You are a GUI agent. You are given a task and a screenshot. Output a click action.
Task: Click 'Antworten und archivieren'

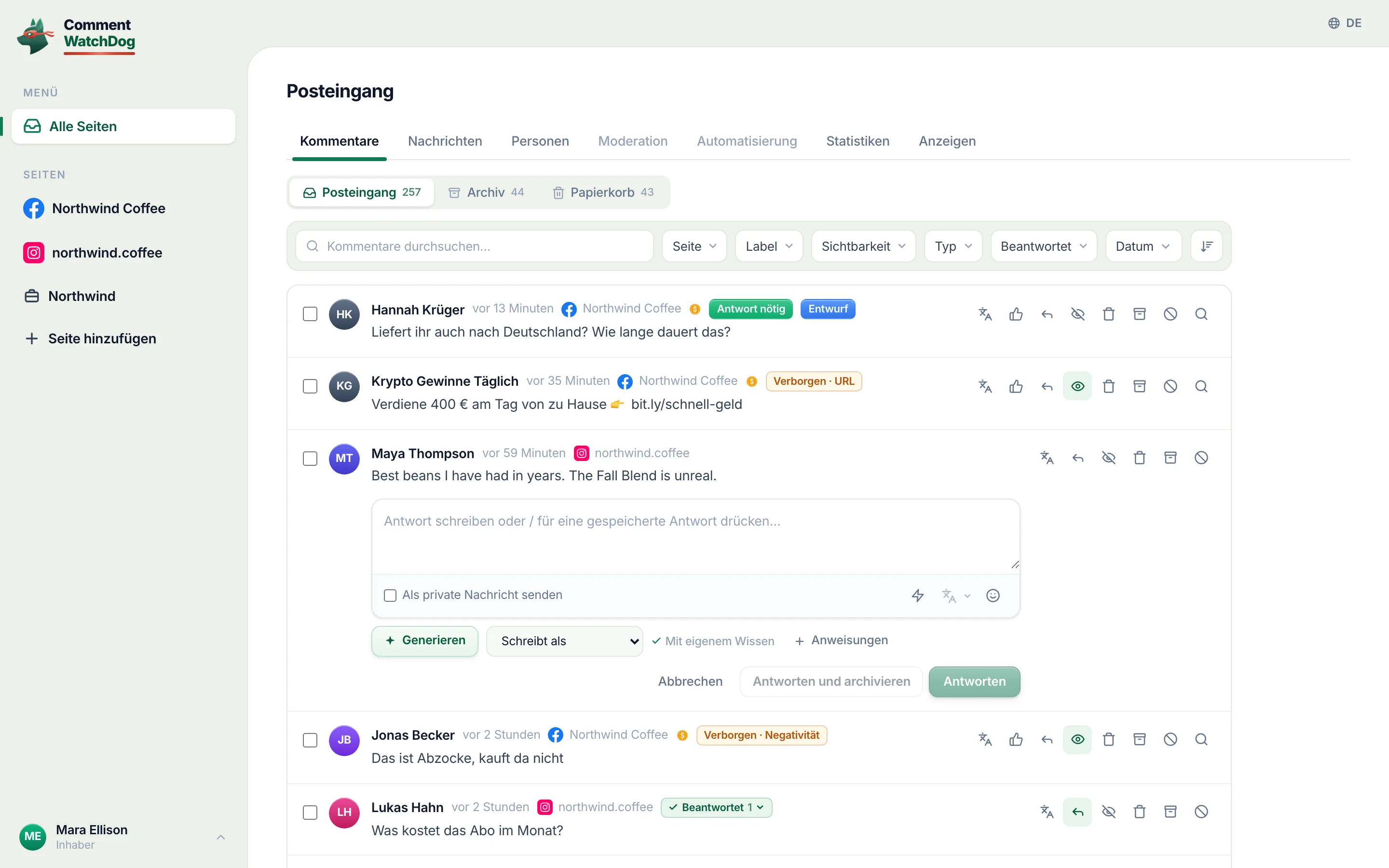(831, 681)
